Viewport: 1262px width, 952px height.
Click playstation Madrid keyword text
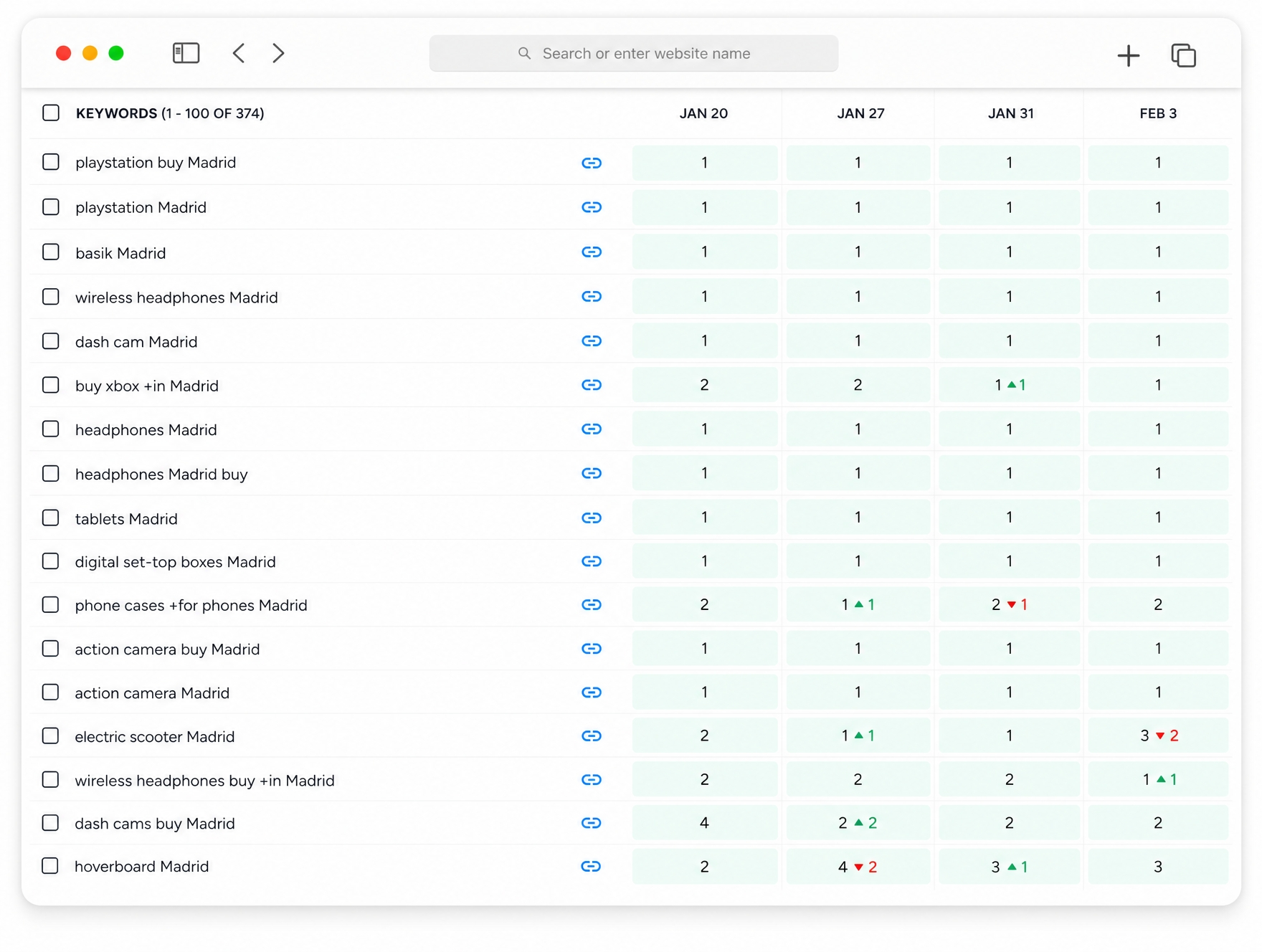click(x=141, y=208)
